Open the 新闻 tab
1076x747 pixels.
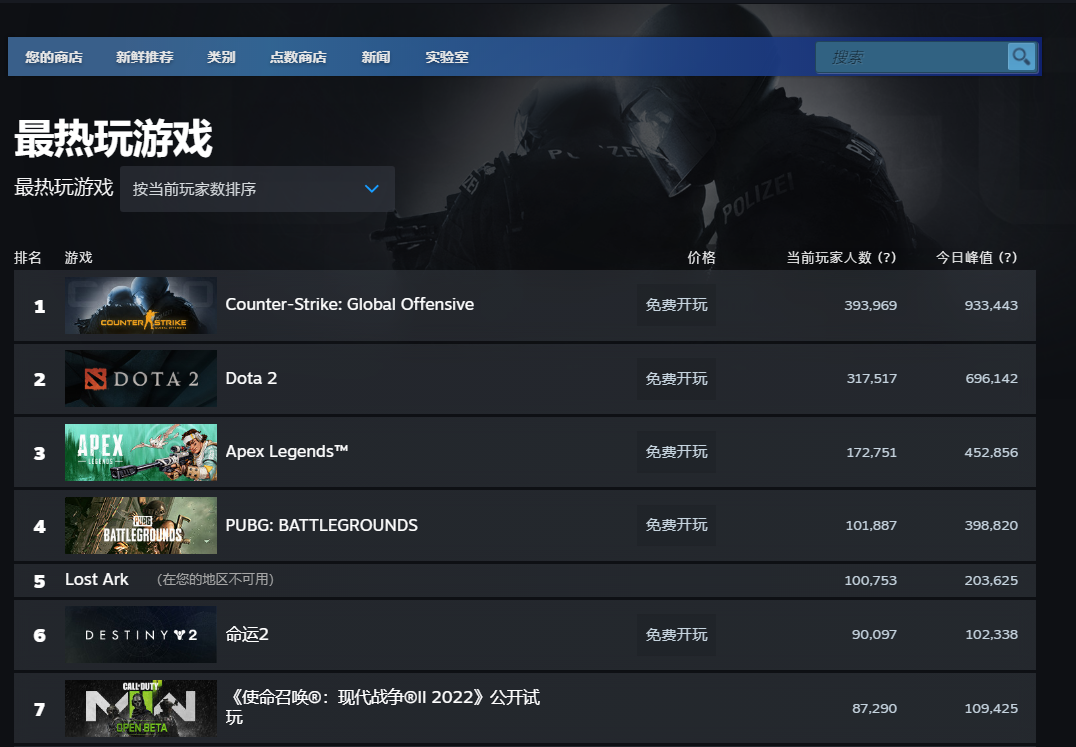pos(375,57)
